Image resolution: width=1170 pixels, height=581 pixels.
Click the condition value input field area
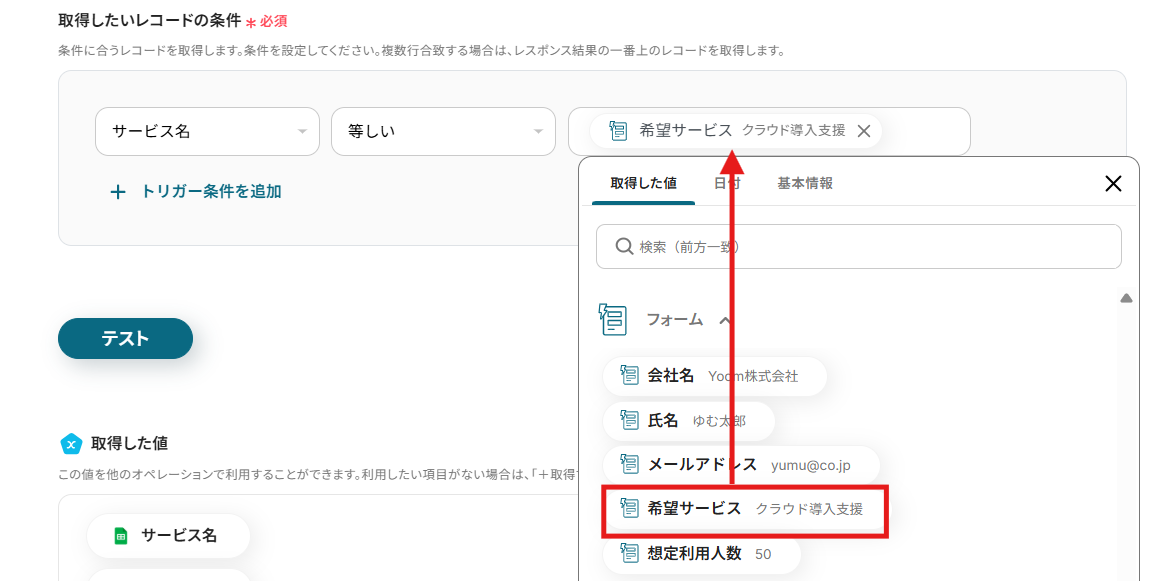(x=769, y=131)
